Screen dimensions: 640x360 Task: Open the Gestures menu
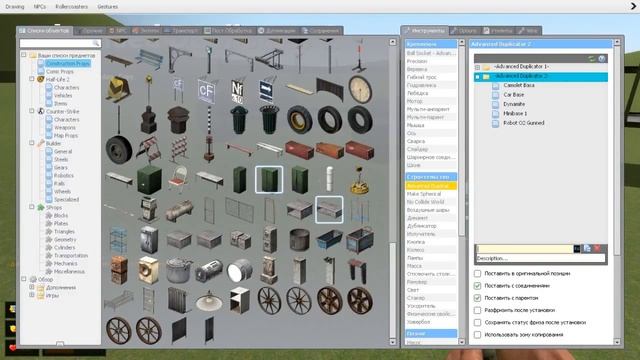click(108, 7)
